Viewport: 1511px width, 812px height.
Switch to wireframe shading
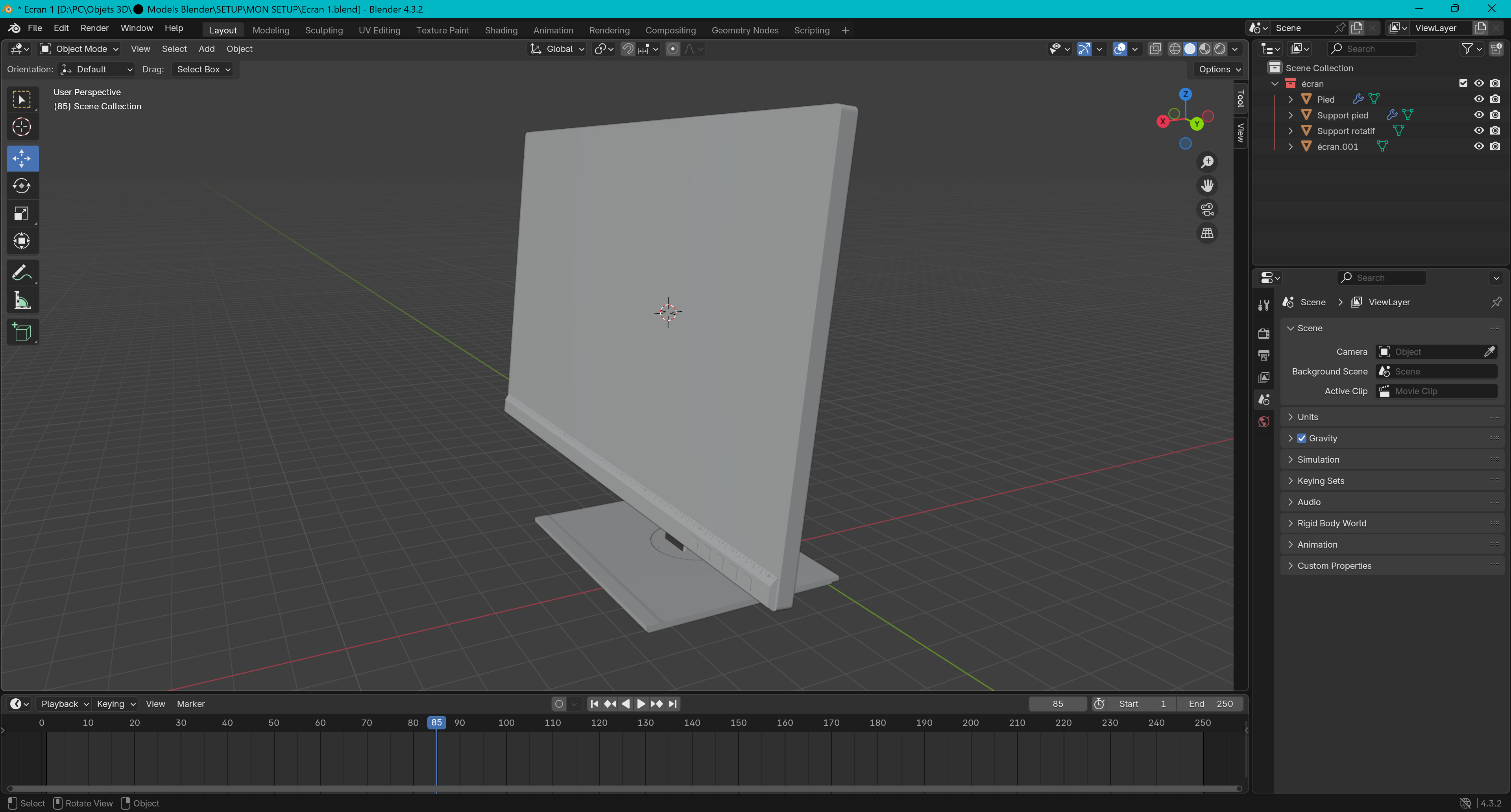coord(1175,49)
